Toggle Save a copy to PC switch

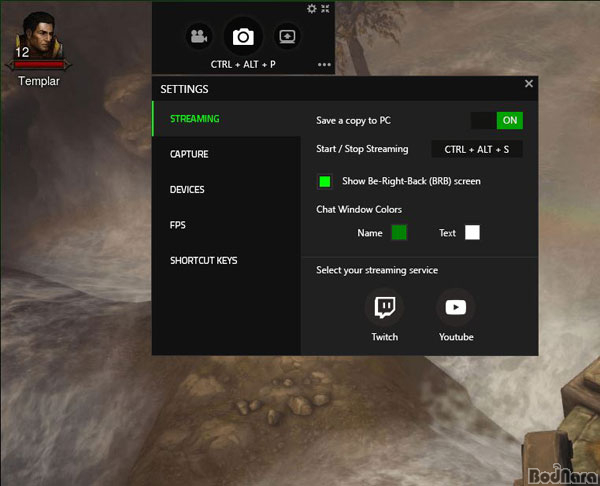pos(497,121)
